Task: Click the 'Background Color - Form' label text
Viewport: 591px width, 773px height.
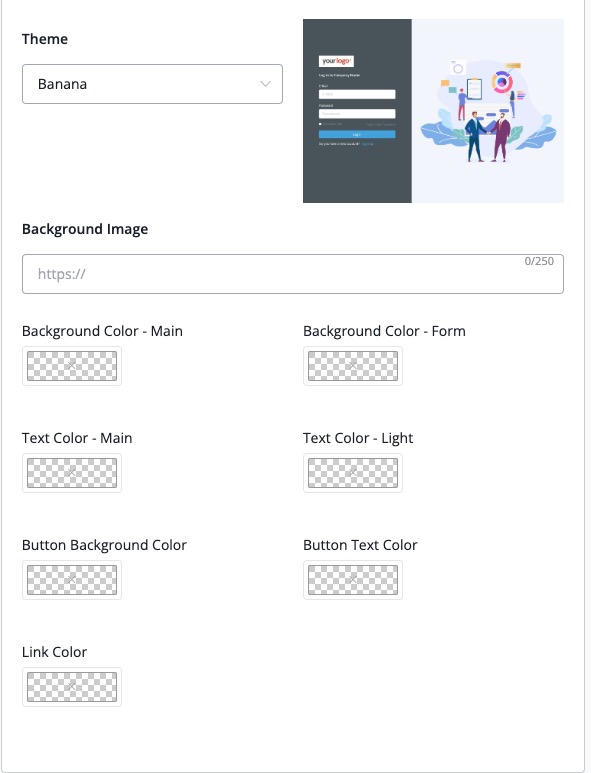Action: [384, 331]
